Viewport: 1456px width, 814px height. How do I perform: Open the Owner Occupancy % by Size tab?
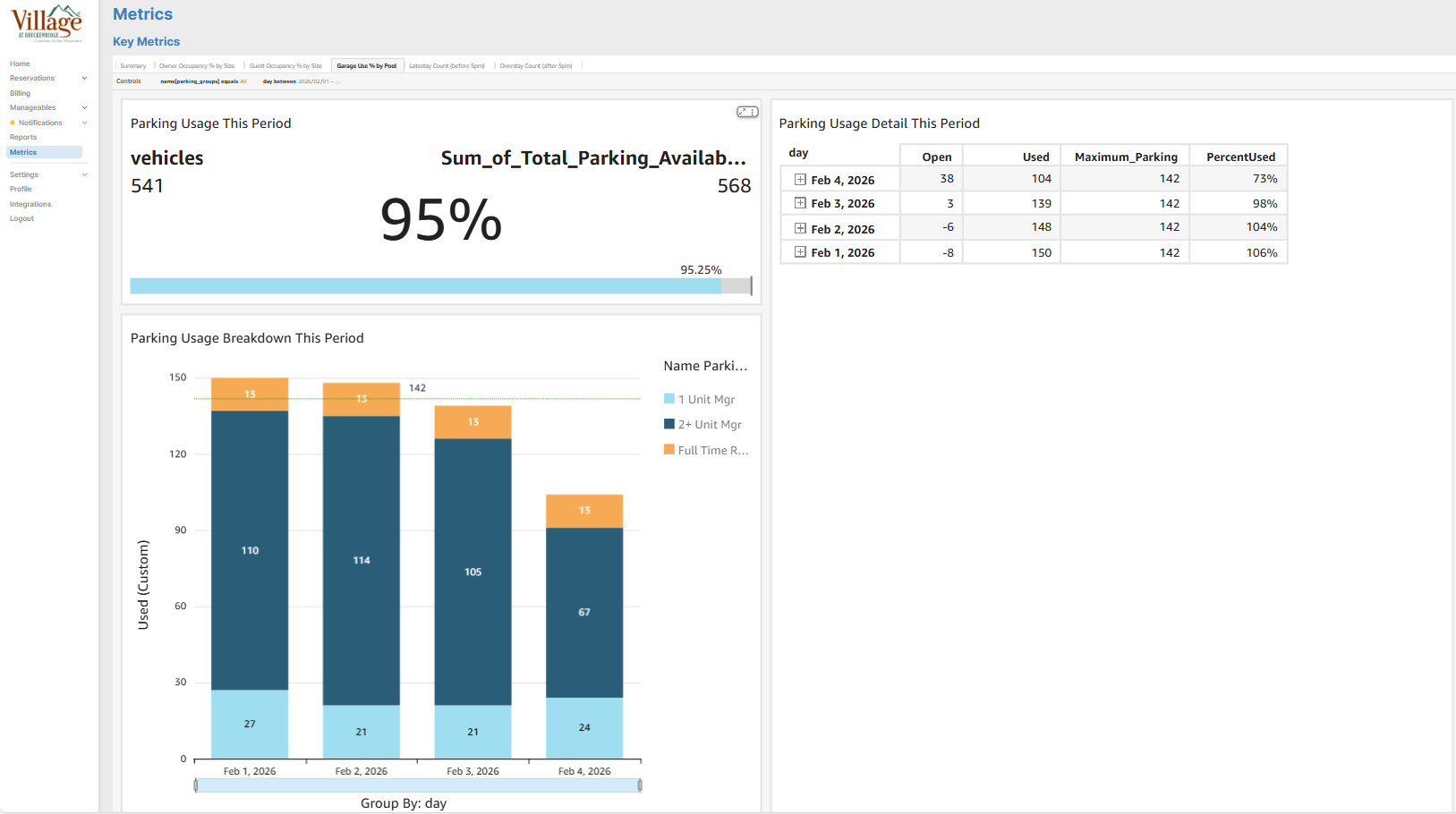197,66
